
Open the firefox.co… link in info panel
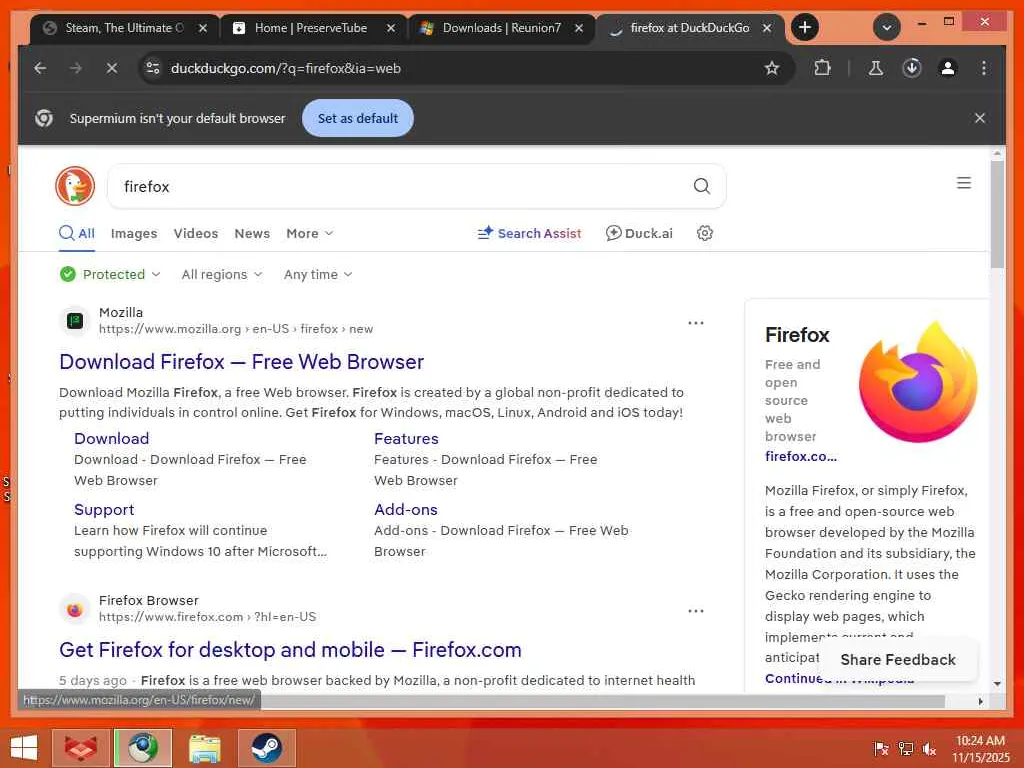(x=801, y=456)
